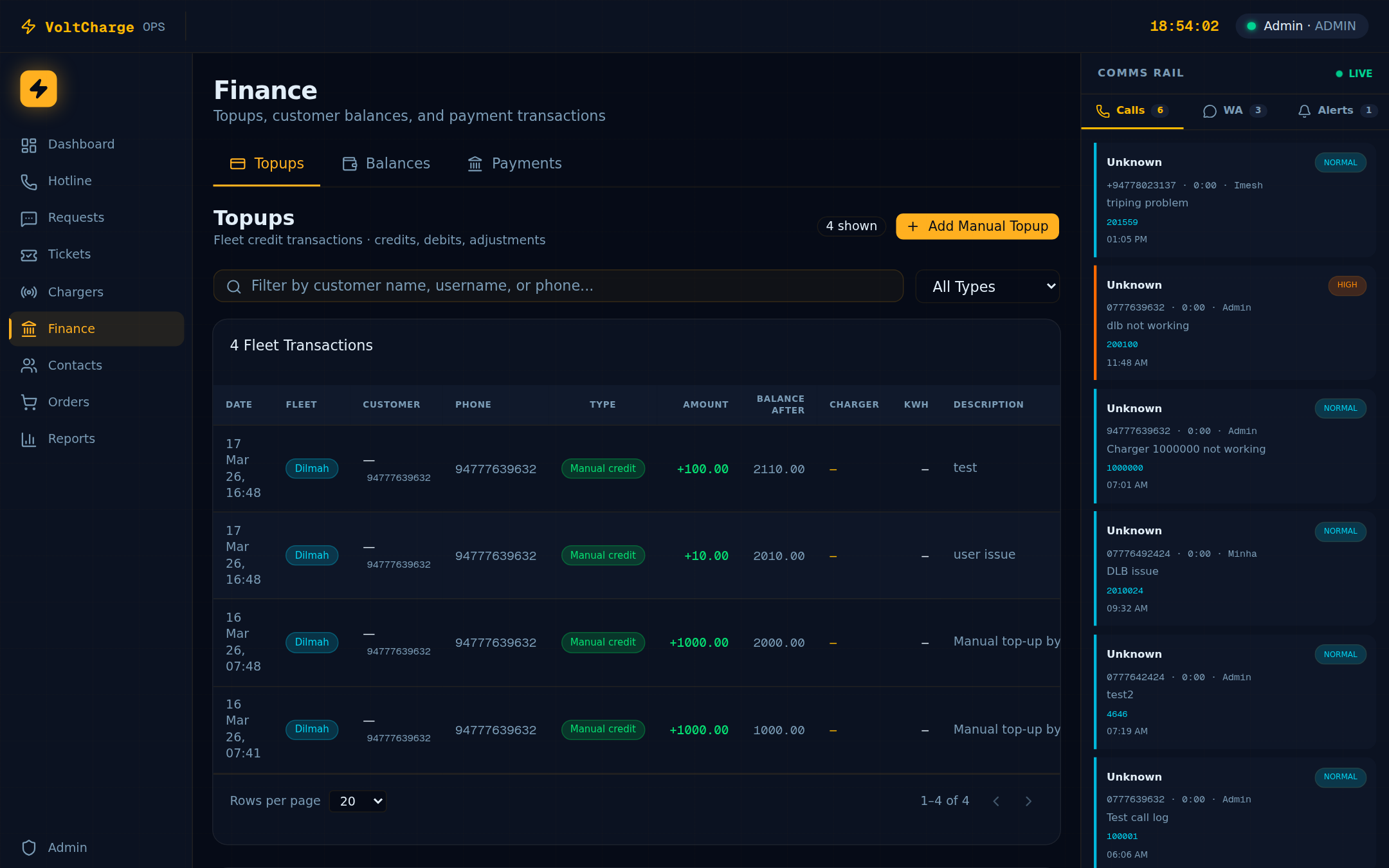Open the Rows per page dropdown
The height and width of the screenshot is (868, 1389).
point(358,801)
